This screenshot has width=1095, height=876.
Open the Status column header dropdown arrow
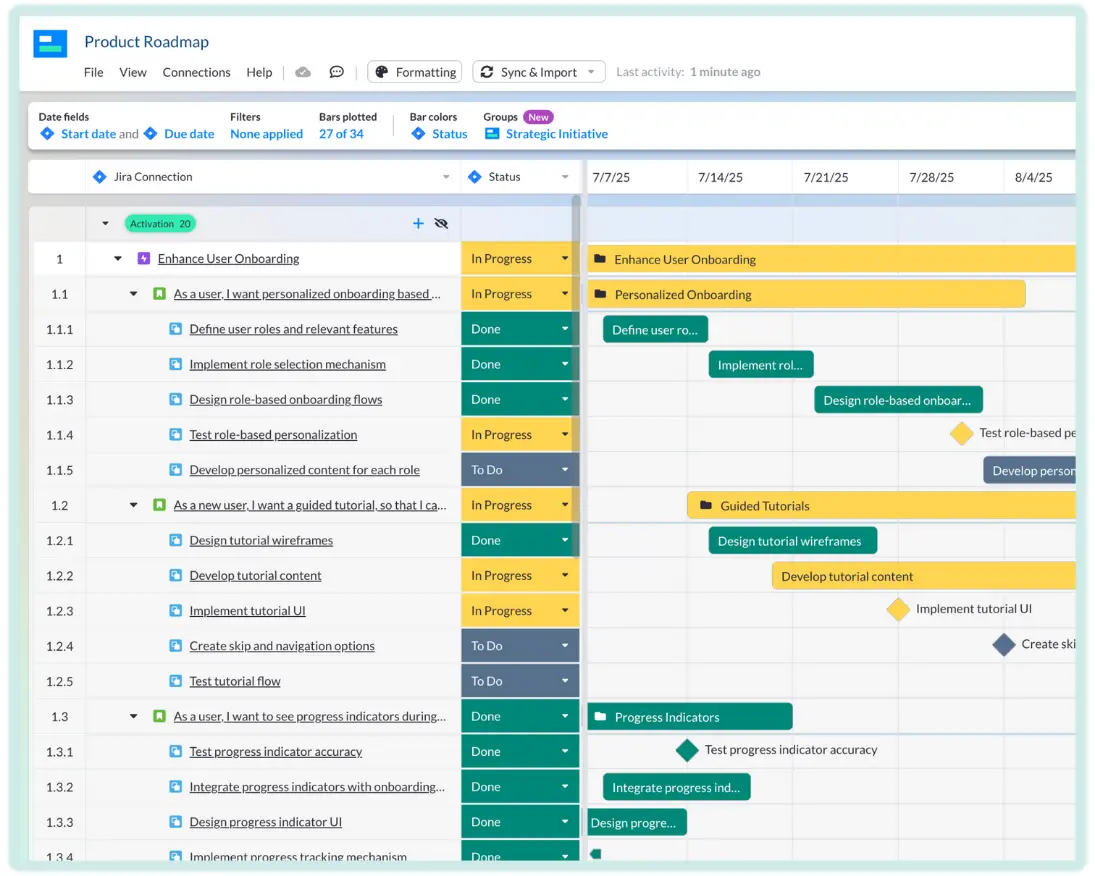(565, 177)
